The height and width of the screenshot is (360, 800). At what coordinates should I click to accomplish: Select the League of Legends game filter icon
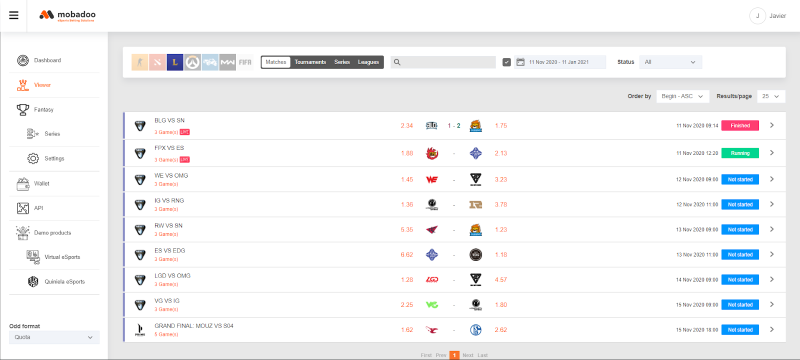[175, 62]
